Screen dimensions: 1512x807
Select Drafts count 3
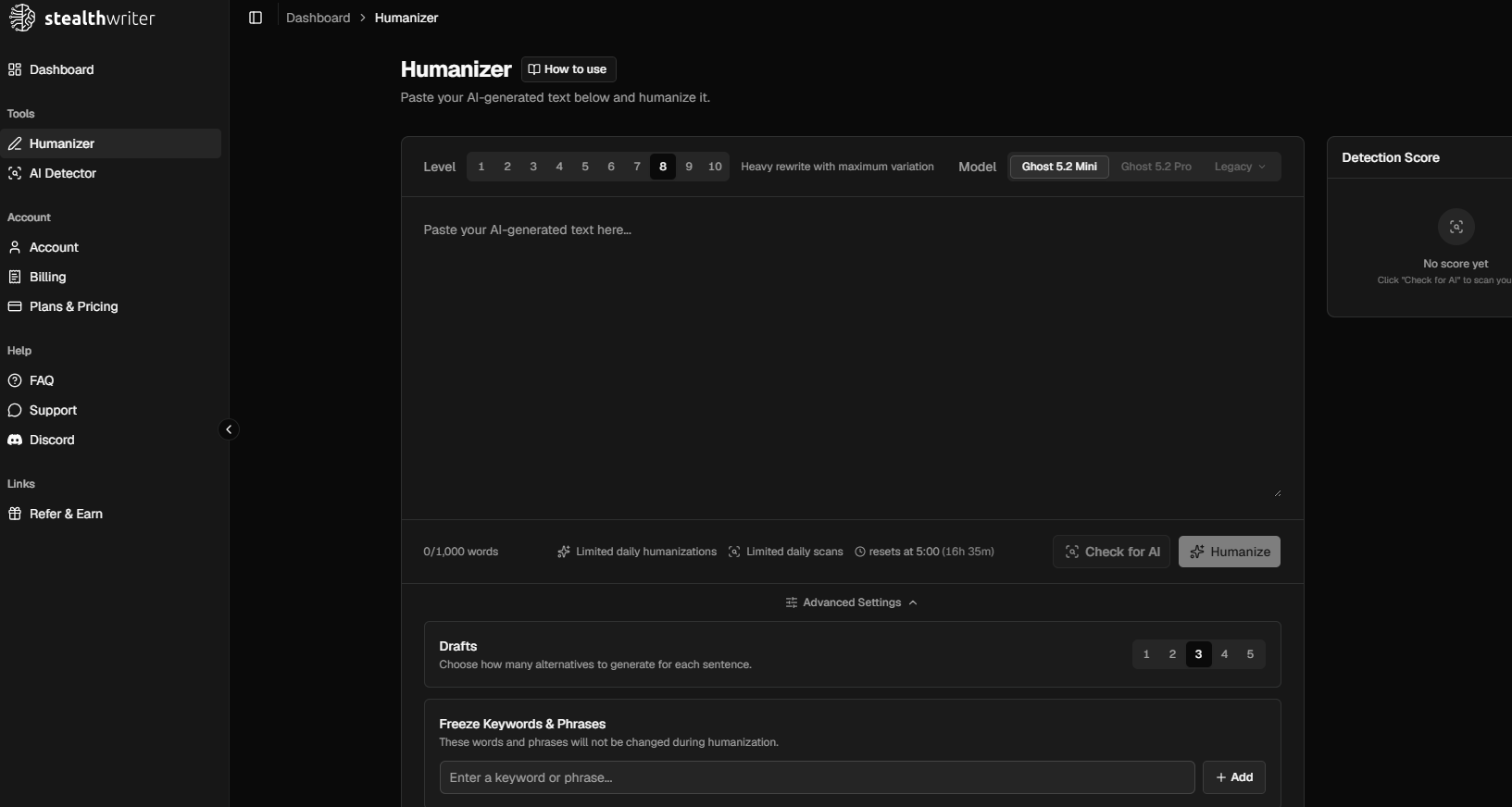click(x=1198, y=654)
